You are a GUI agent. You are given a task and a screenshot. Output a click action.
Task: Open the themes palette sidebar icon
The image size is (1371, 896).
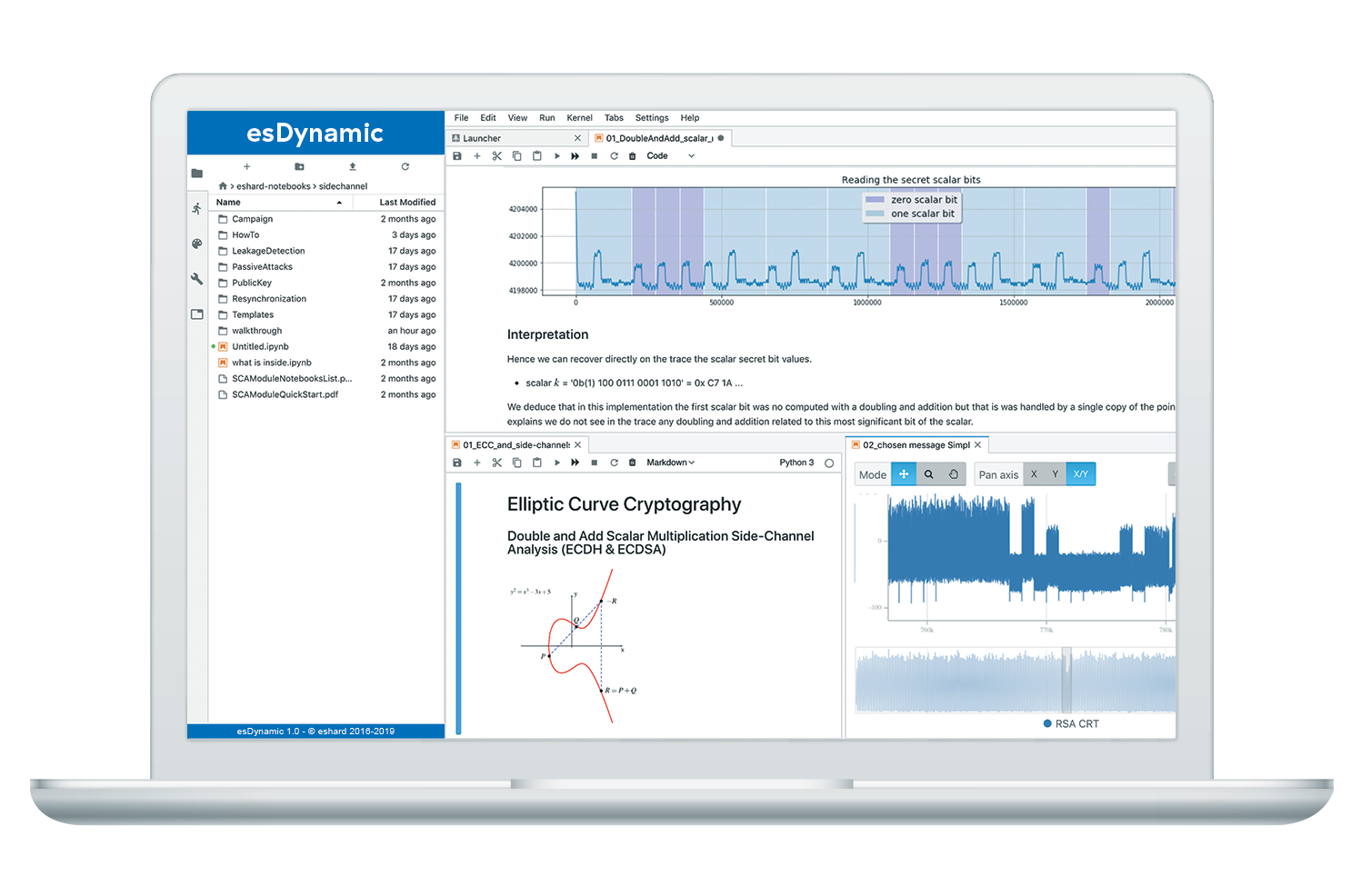(196, 244)
